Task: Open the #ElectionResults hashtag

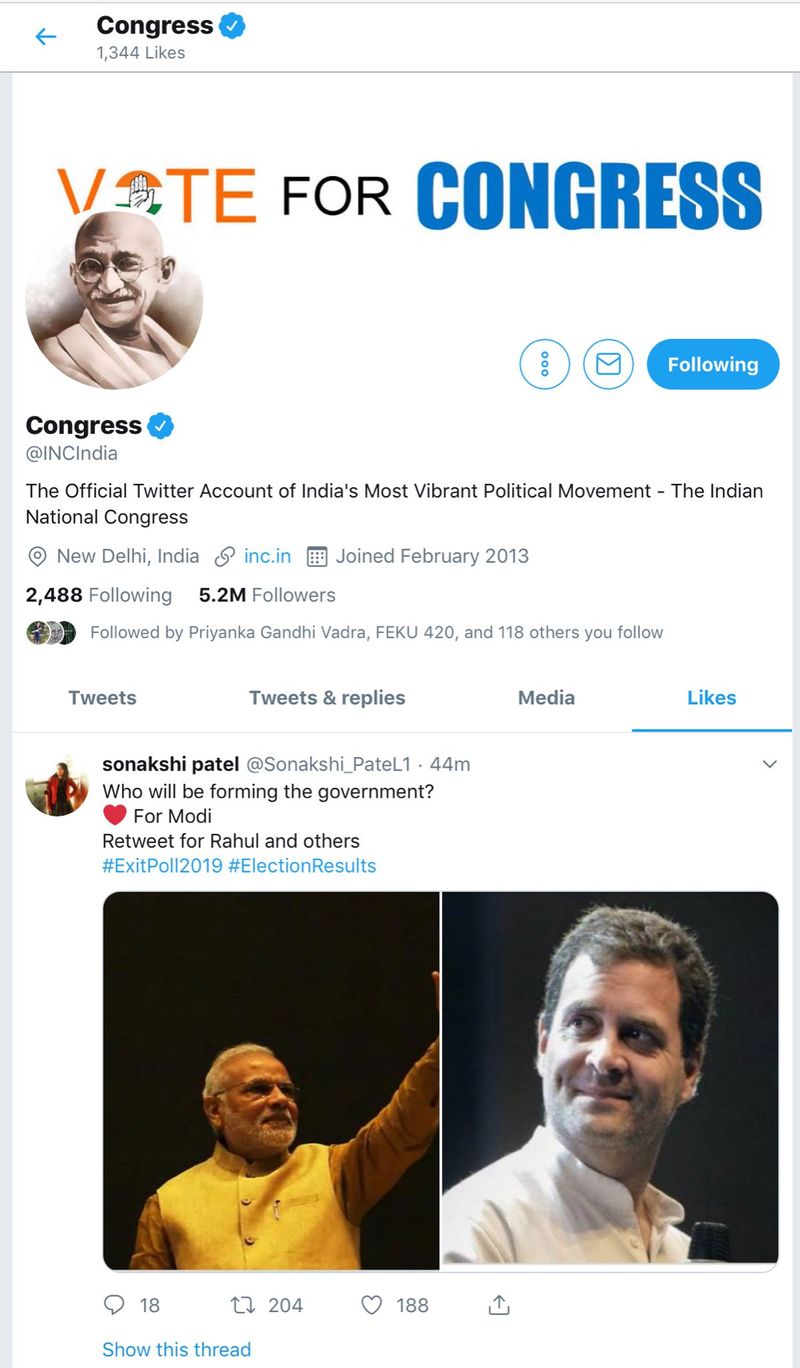Action: [x=302, y=866]
